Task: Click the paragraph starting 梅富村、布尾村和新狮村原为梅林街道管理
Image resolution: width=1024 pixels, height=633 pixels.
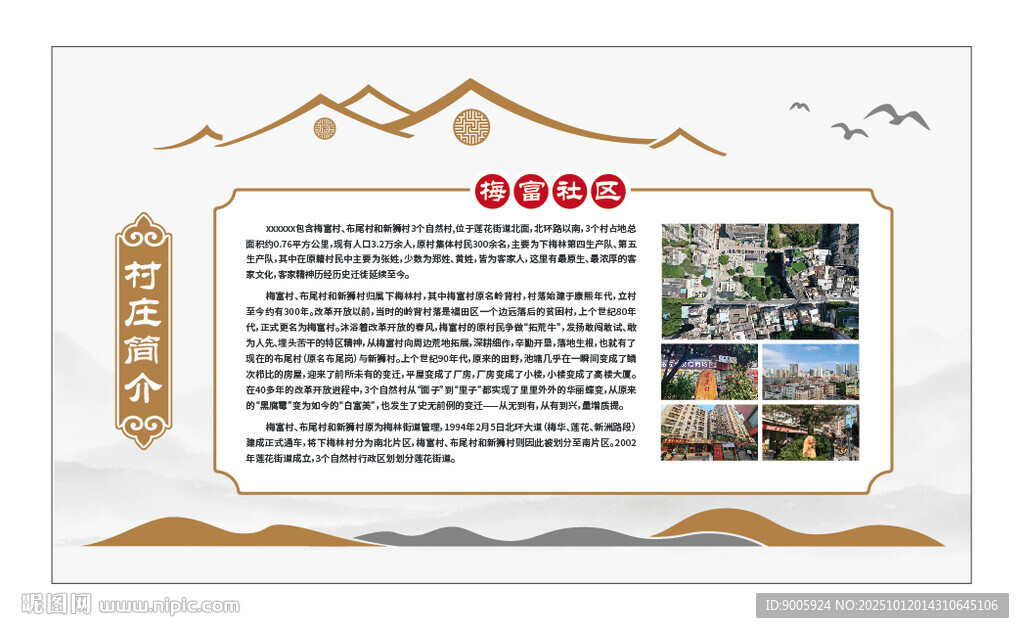Action: 441,443
